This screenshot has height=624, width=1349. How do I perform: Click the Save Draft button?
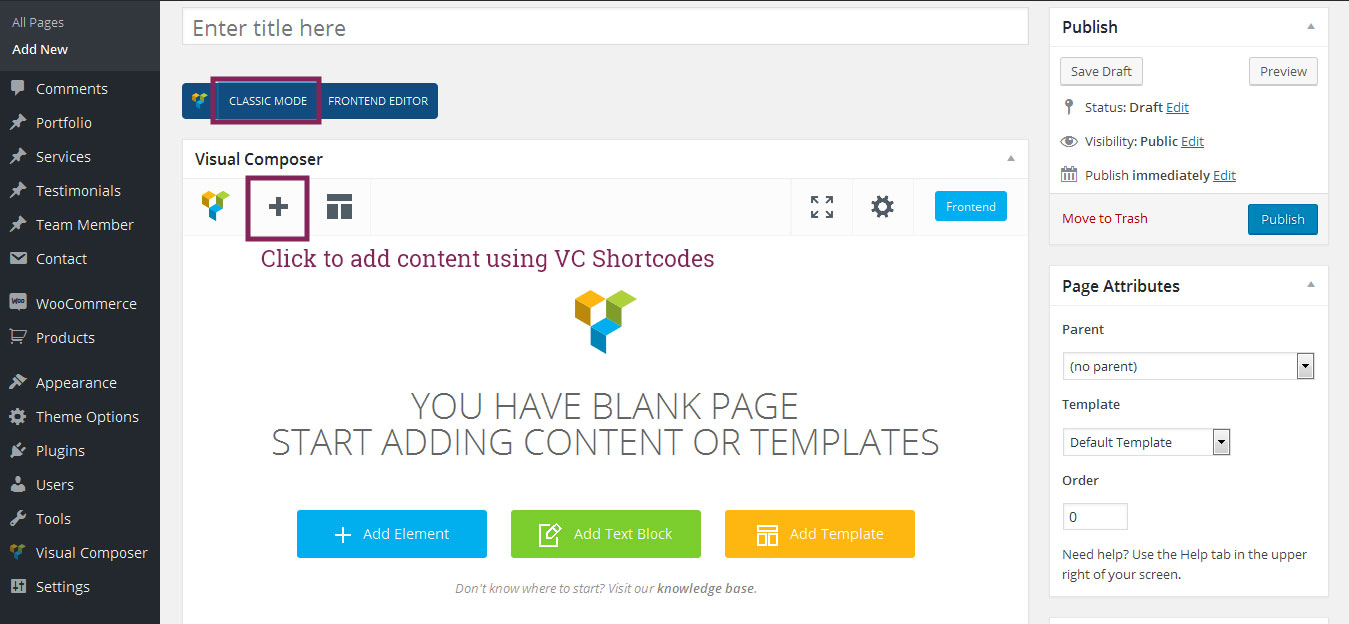(1101, 72)
